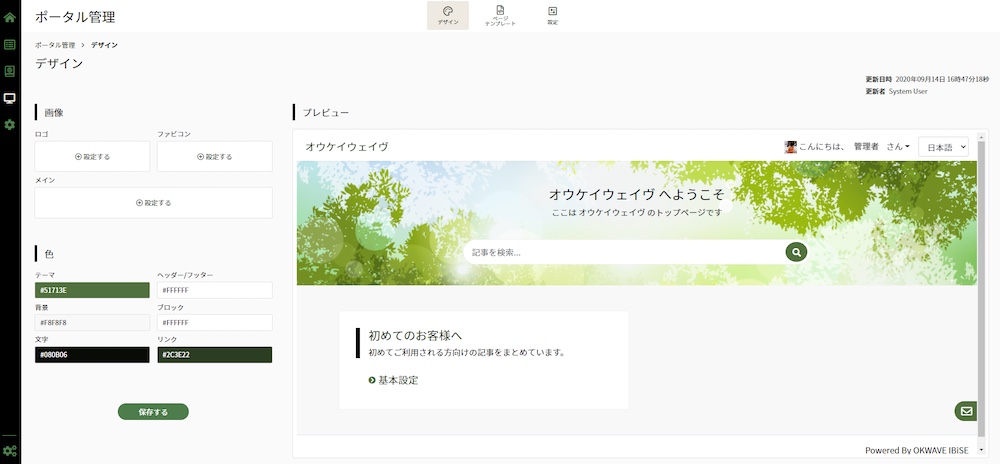This screenshot has width=1000, height=464.
Task: Click the リンク color #2C3E22 field
Action: click(x=215, y=355)
